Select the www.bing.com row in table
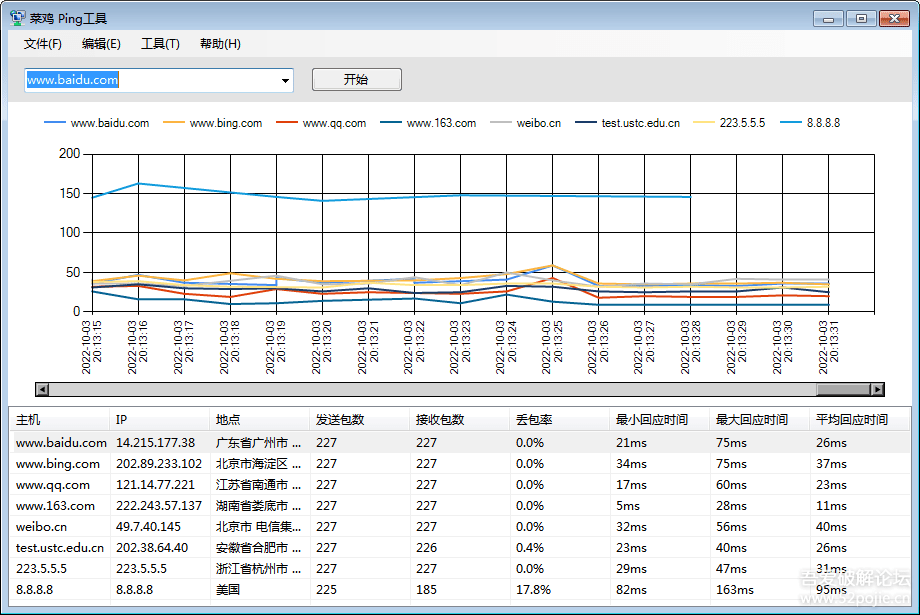The image size is (920, 615). [x=58, y=464]
